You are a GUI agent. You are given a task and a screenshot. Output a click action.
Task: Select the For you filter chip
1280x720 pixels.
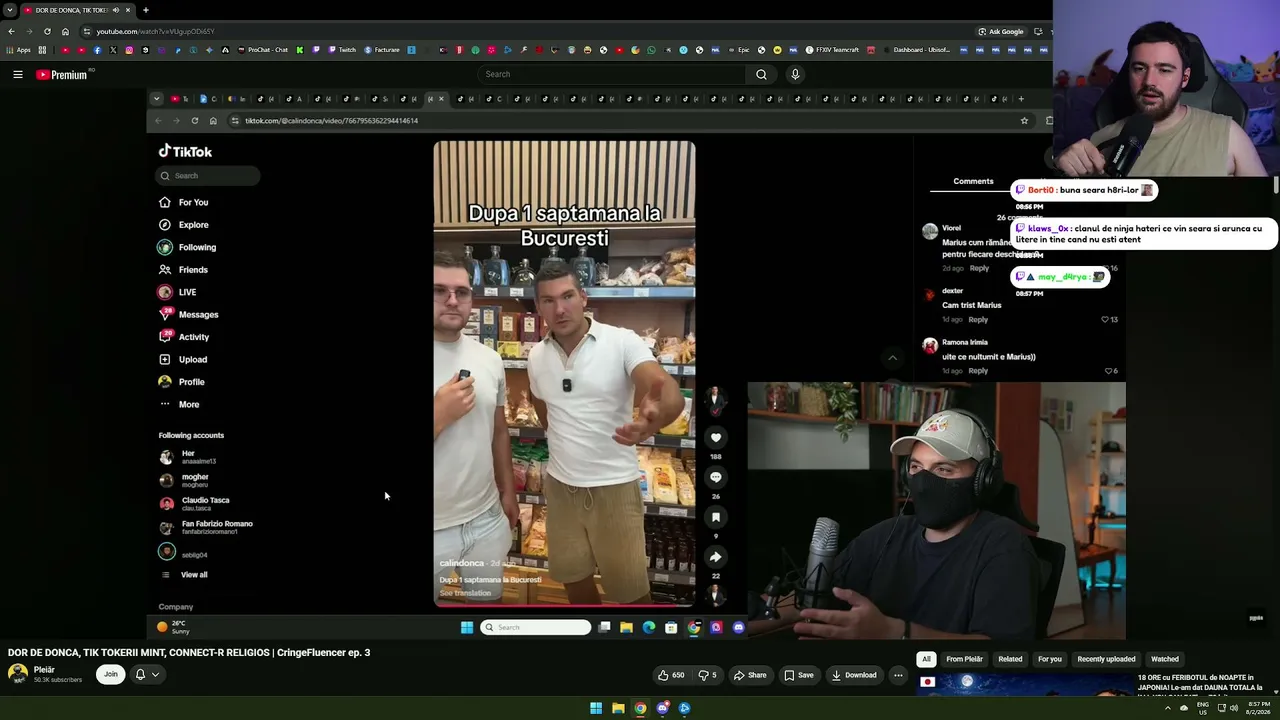click(1050, 659)
